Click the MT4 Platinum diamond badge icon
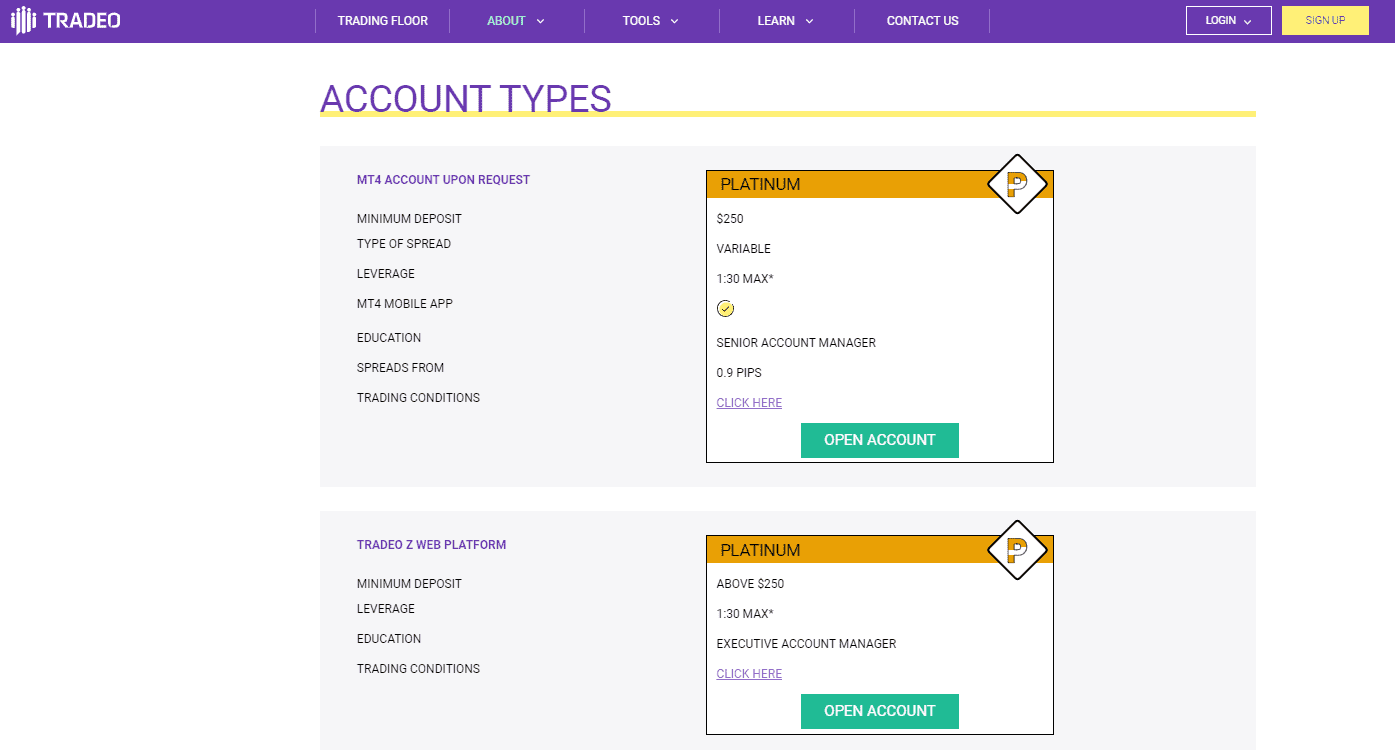1395x750 pixels. 1017,184
